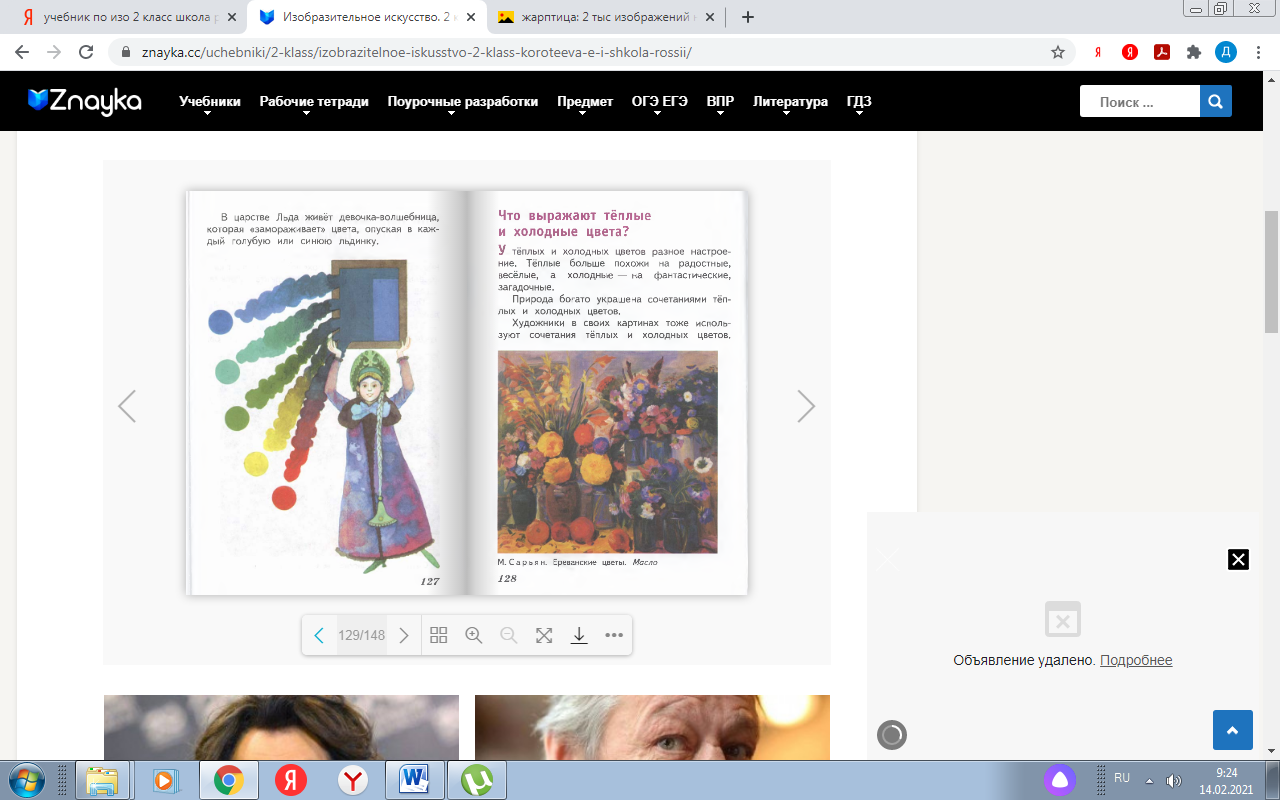Click the browser vertical scrollbar thumb
Image resolution: width=1280 pixels, height=800 pixels.
1271,272
